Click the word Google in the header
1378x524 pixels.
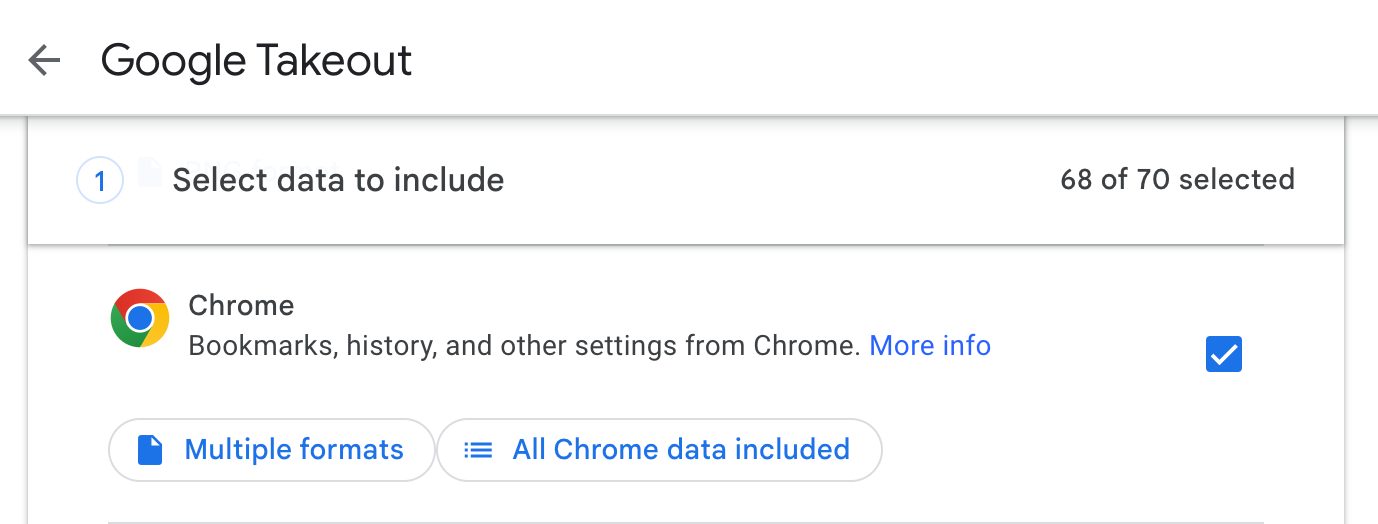pos(174,61)
